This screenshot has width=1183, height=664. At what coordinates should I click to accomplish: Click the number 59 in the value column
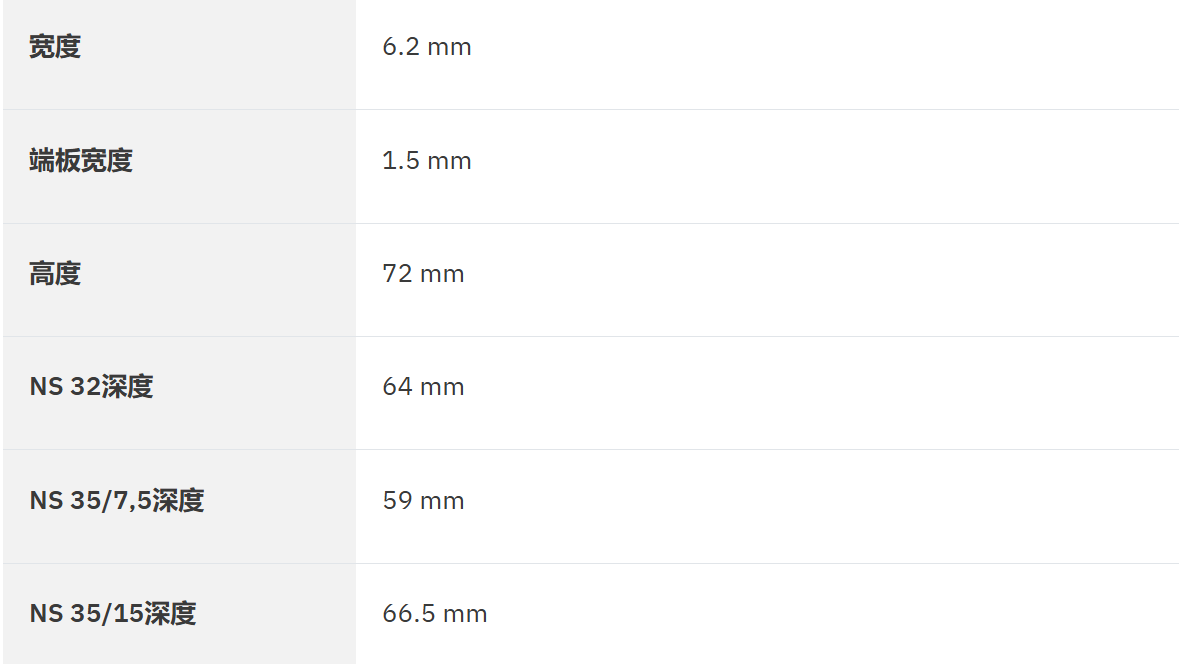click(397, 500)
